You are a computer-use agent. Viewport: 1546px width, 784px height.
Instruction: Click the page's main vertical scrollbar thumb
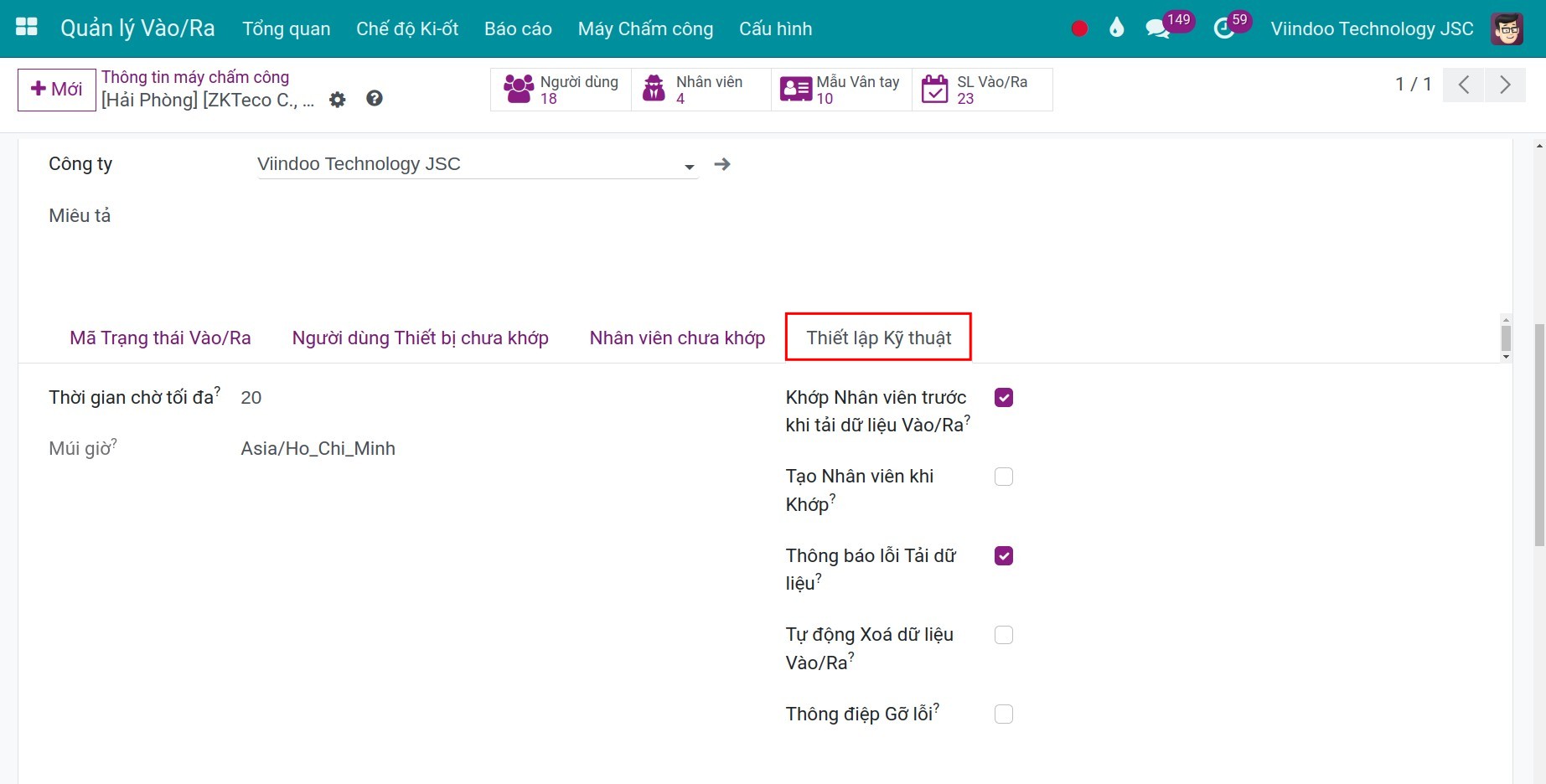[x=1539, y=436]
